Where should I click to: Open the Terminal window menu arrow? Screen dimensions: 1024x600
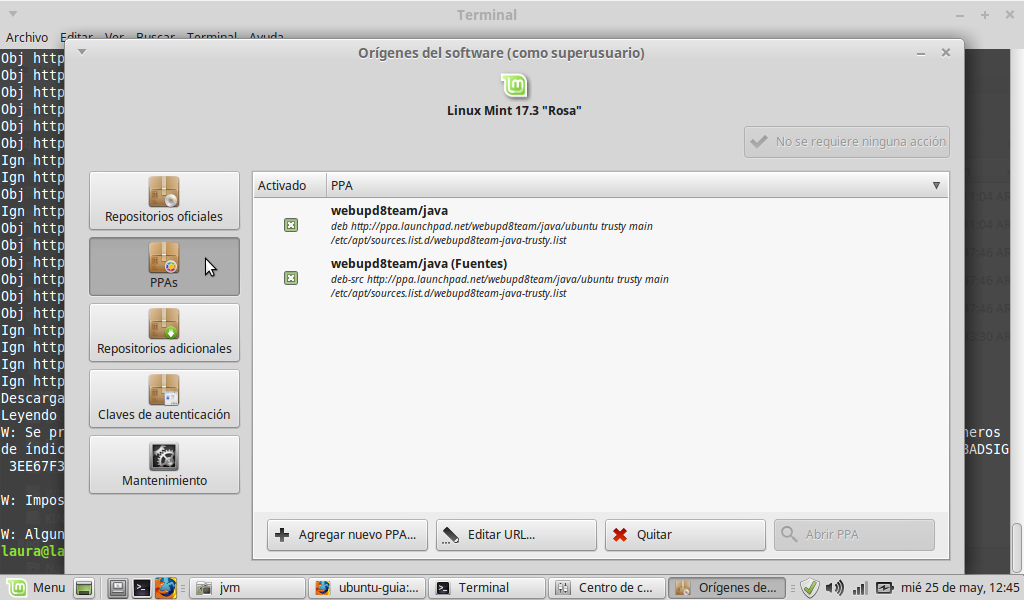tap(10, 15)
